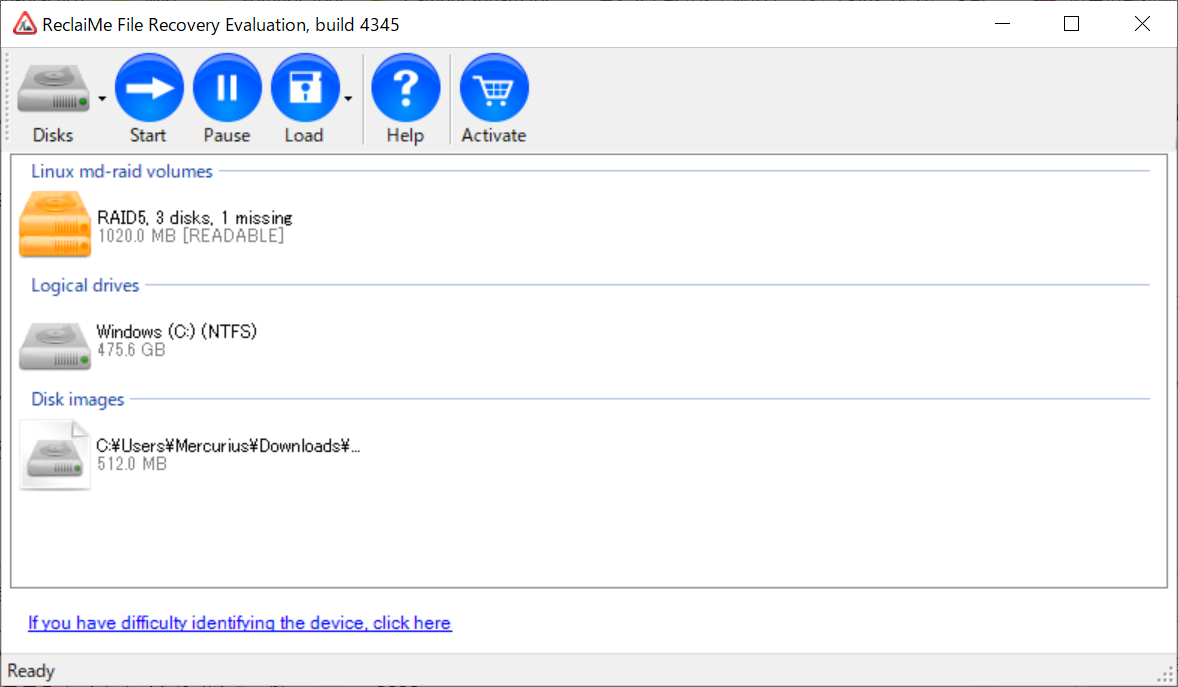Click the Start arrow icon
The image size is (1178, 687).
(x=149, y=88)
